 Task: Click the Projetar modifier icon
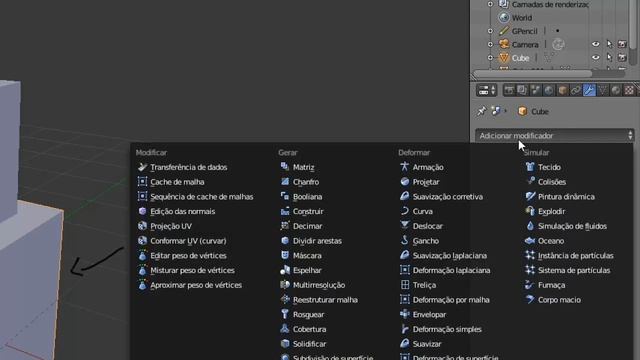[404, 181]
